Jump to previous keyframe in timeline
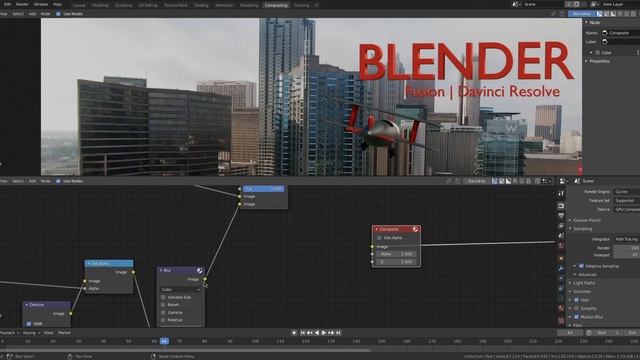 [310, 333]
